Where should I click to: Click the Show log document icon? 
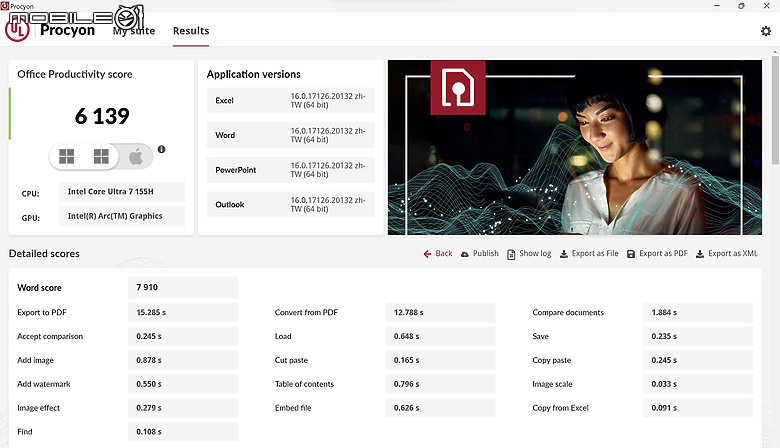(x=511, y=254)
